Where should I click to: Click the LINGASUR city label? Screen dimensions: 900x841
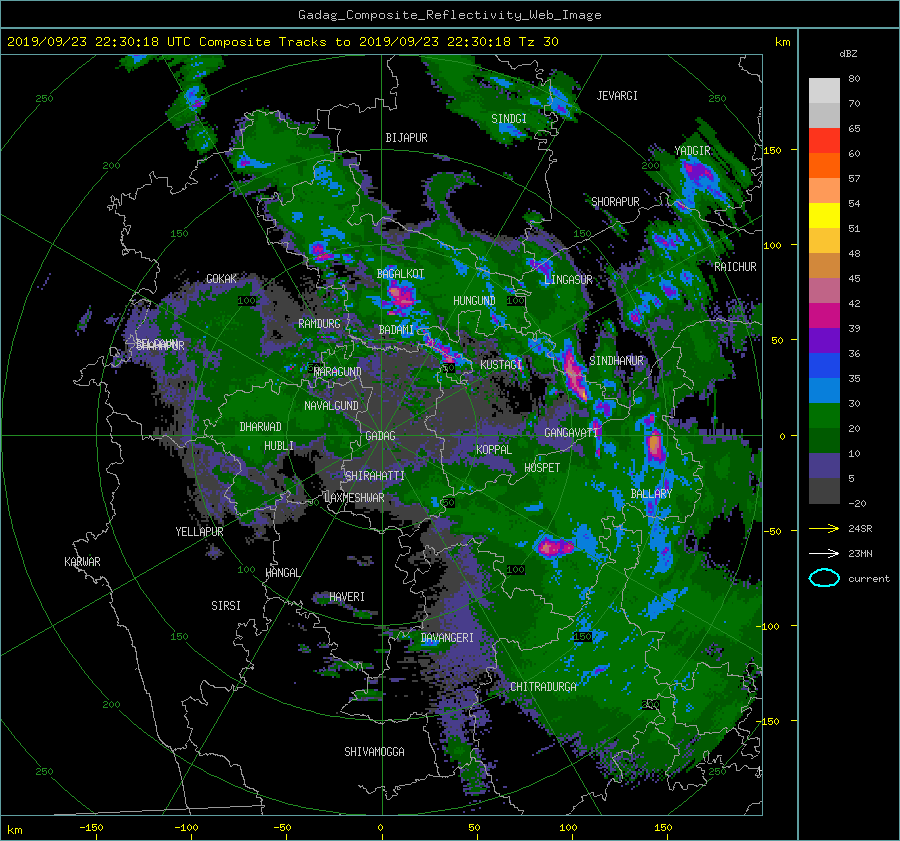click(568, 280)
